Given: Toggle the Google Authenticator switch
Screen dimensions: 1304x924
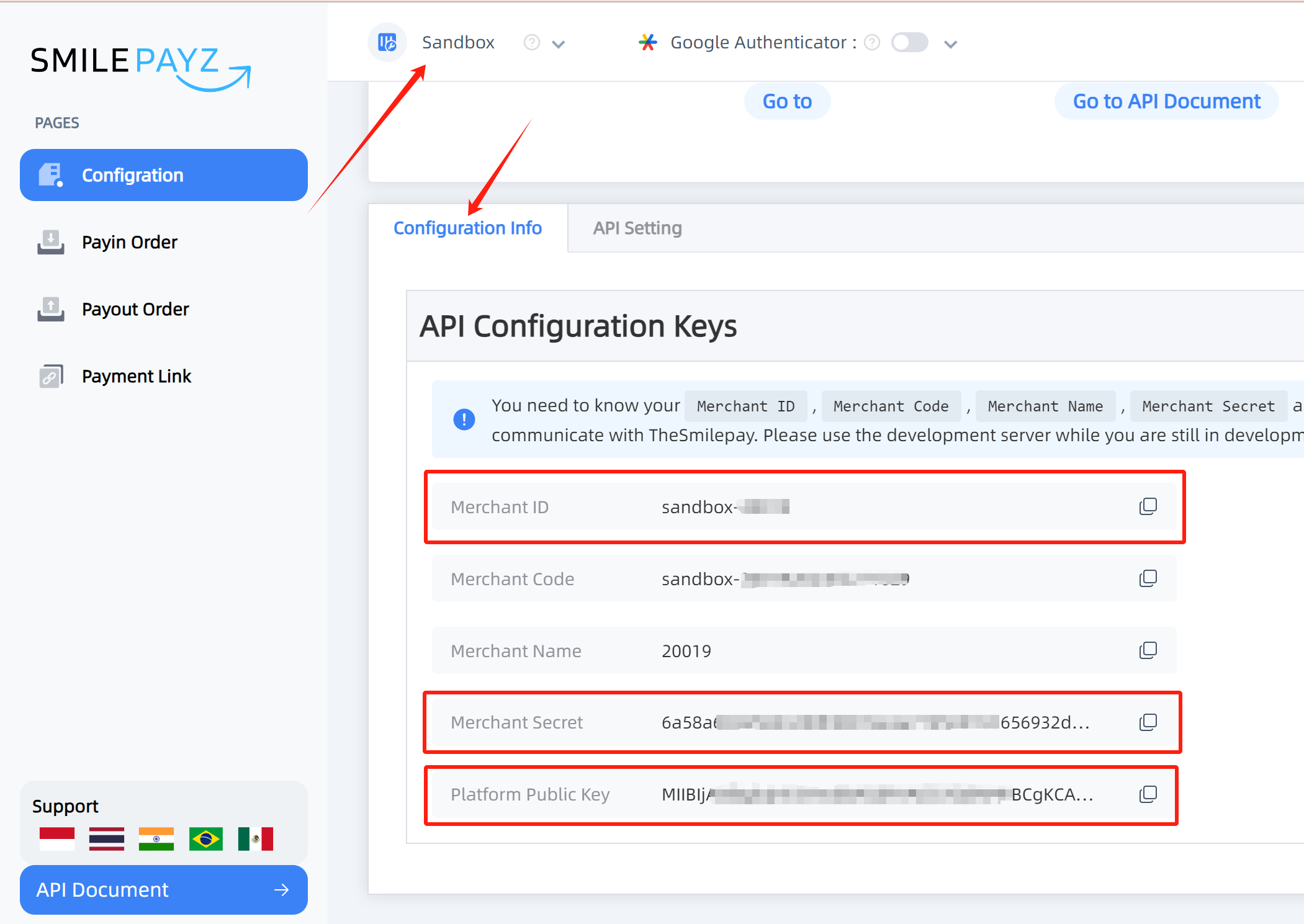Looking at the screenshot, I should click(x=910, y=42).
